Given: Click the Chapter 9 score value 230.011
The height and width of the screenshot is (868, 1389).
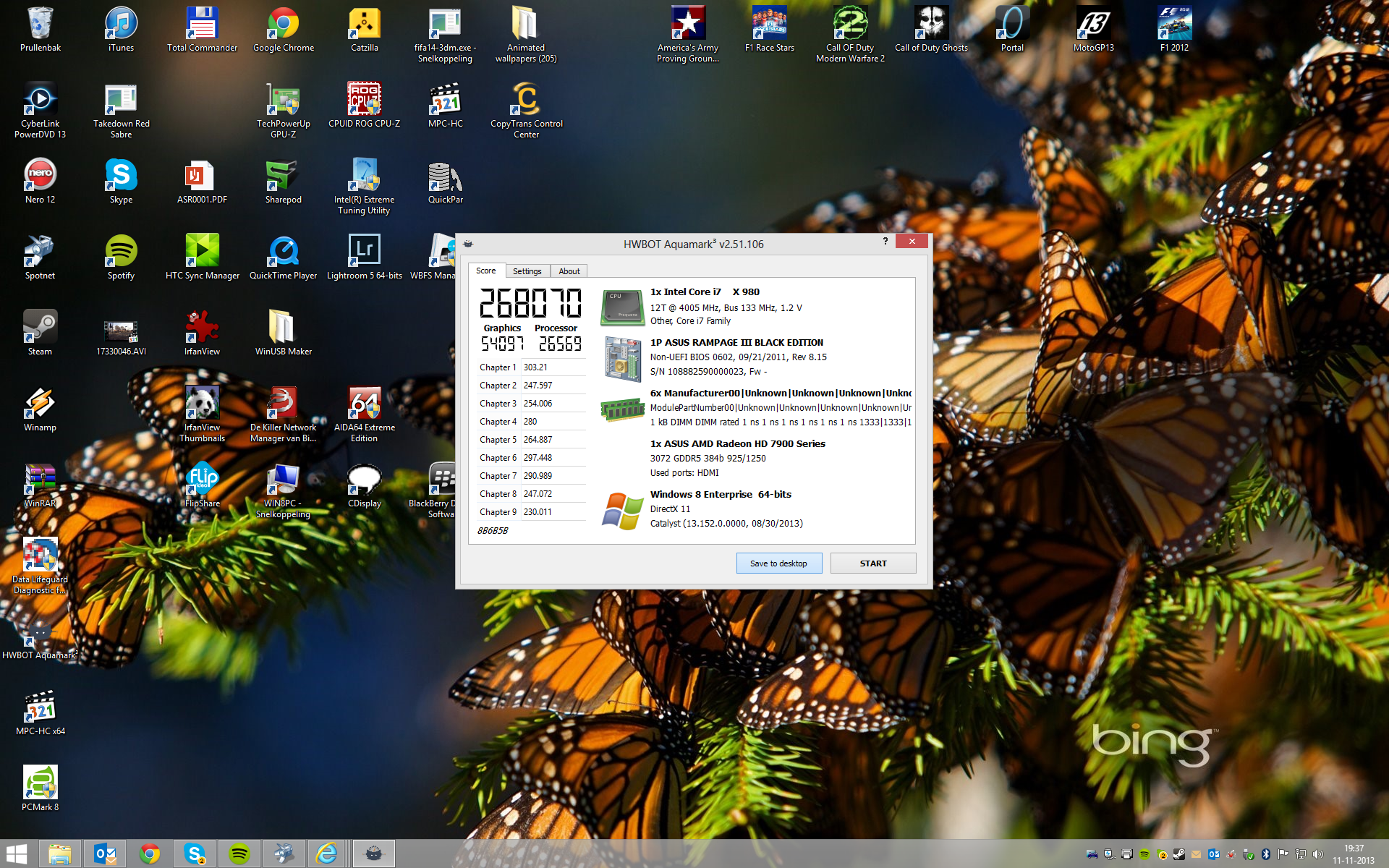Looking at the screenshot, I should [538, 512].
